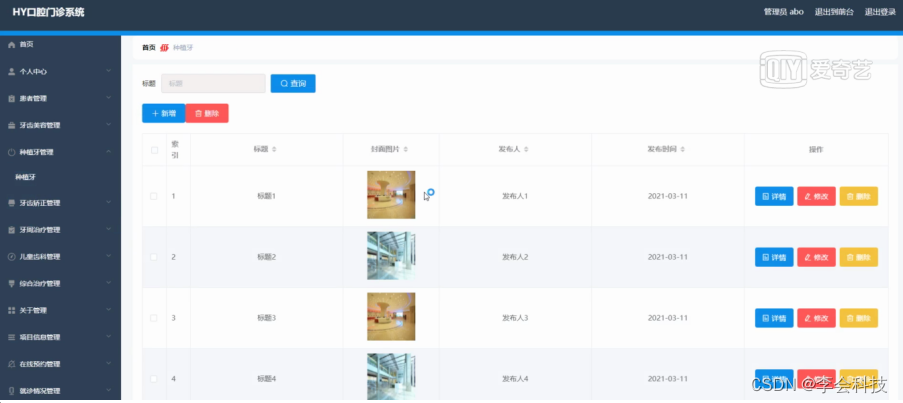The height and width of the screenshot is (403, 903).
Task: Check the checkbox for row 标题3
Action: (x=154, y=318)
